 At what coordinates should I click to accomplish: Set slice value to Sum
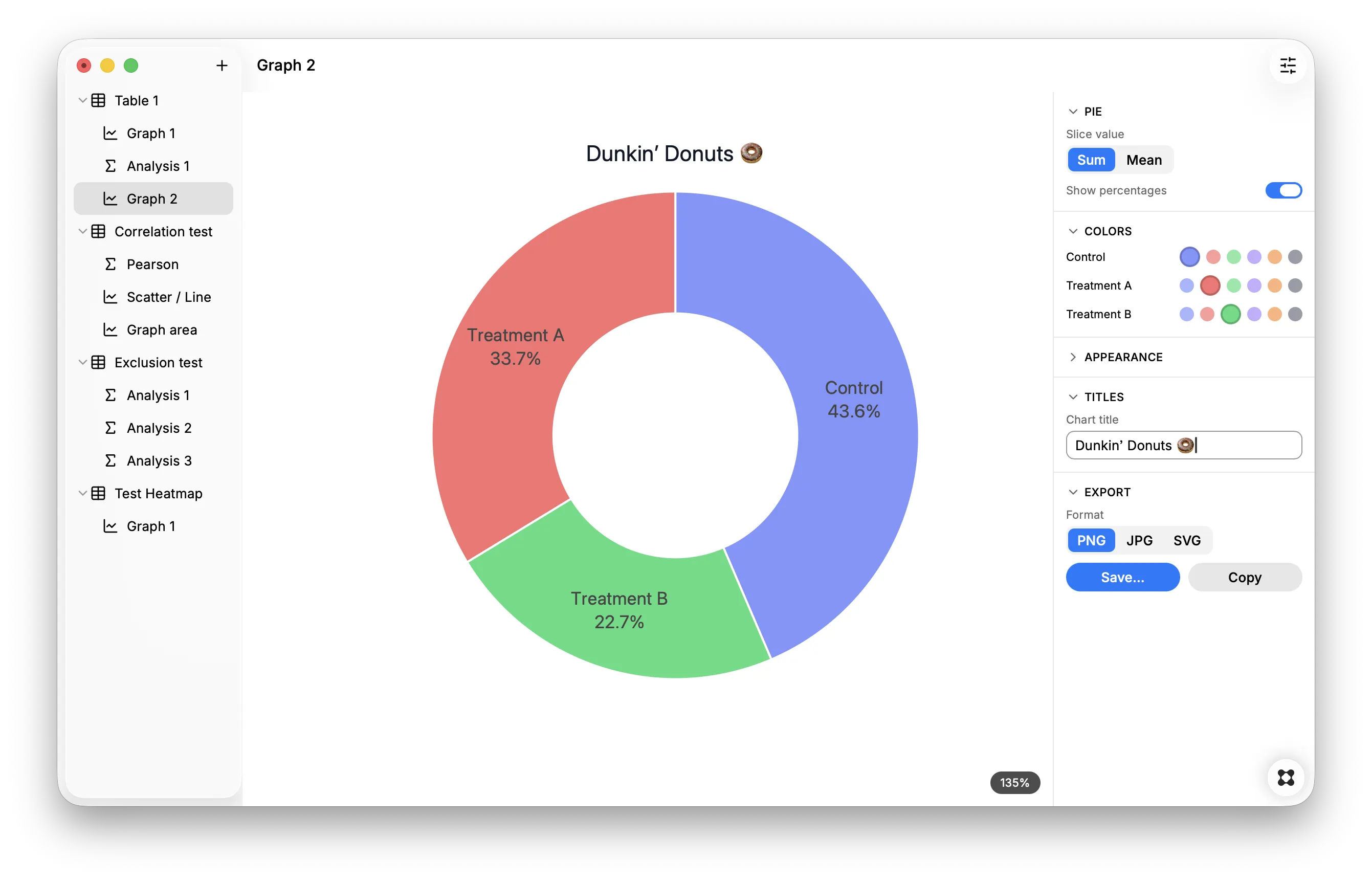(x=1091, y=160)
